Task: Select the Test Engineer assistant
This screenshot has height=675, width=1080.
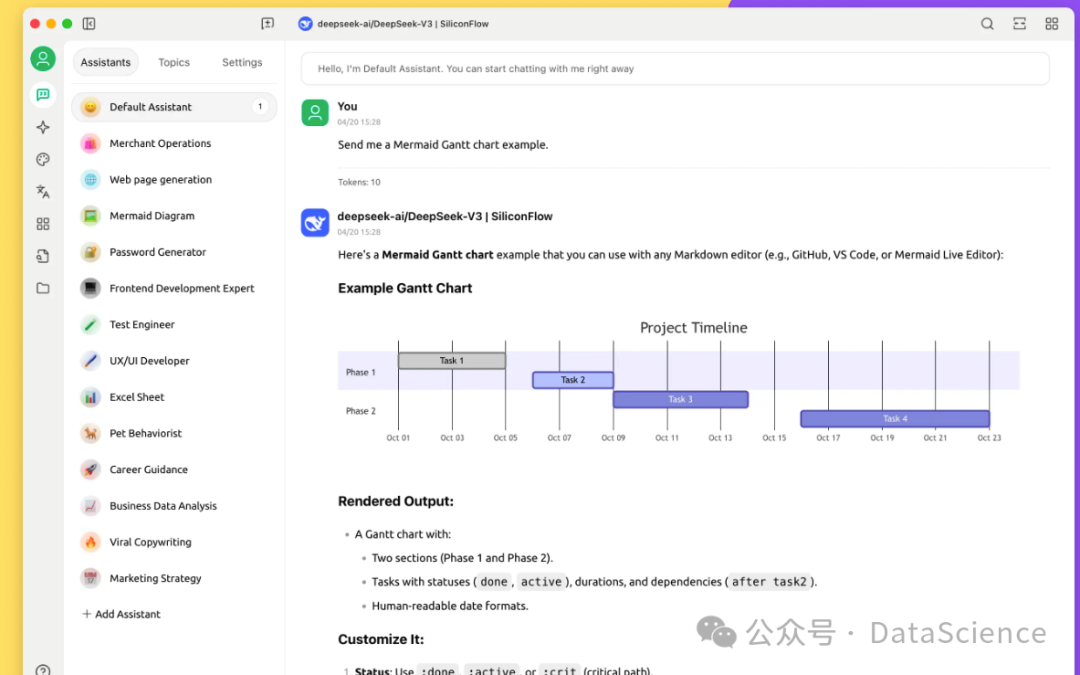Action: coord(174,324)
